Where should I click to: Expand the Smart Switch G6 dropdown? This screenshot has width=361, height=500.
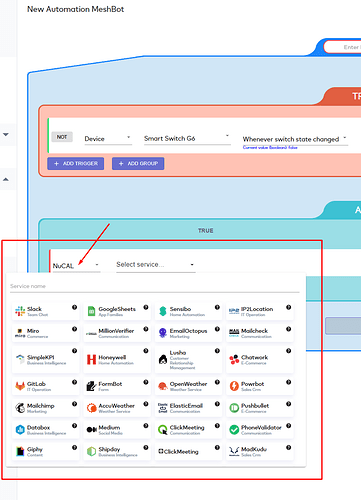coord(187,138)
